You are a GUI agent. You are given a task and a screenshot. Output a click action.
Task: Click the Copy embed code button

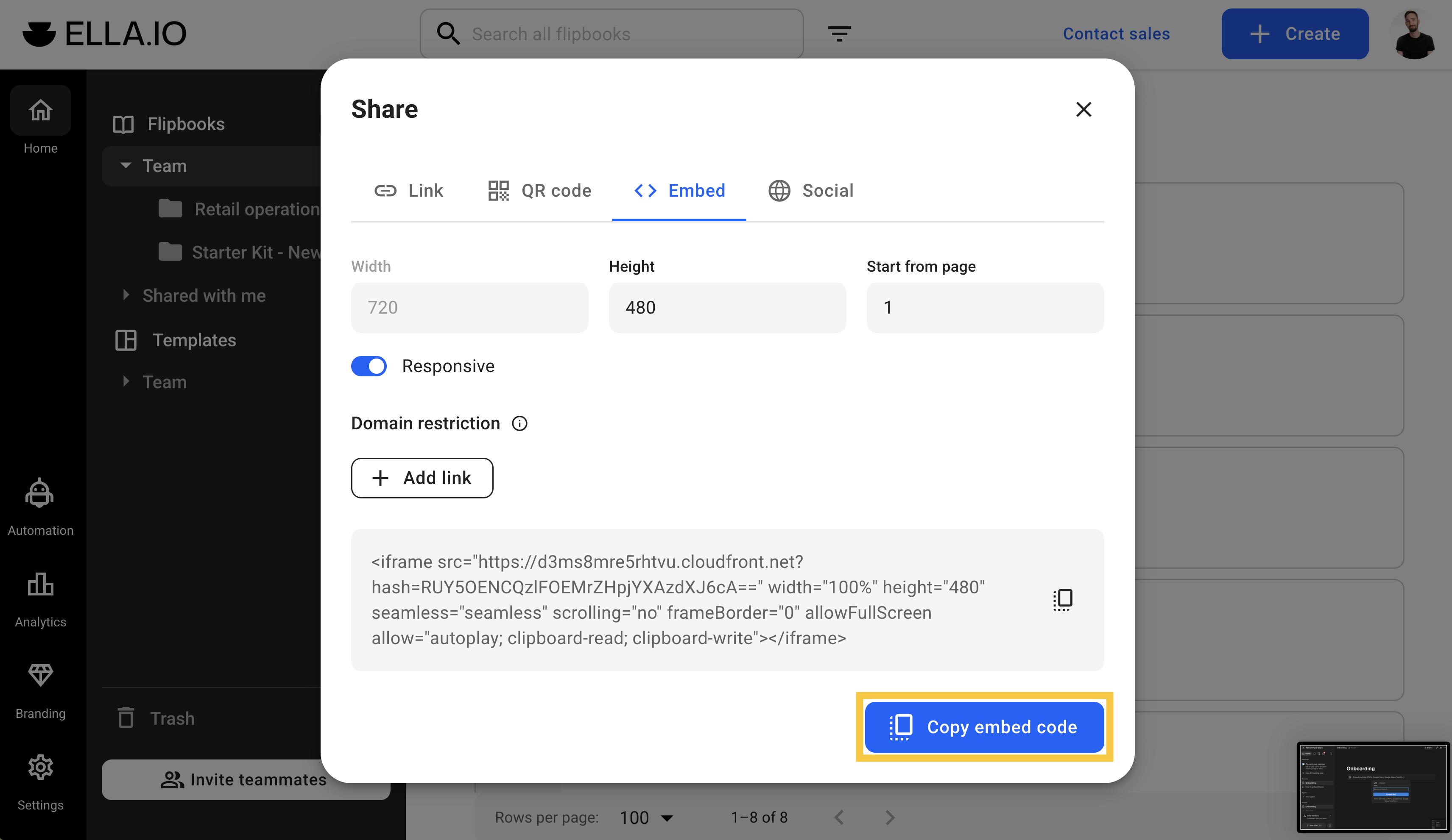[x=984, y=726]
